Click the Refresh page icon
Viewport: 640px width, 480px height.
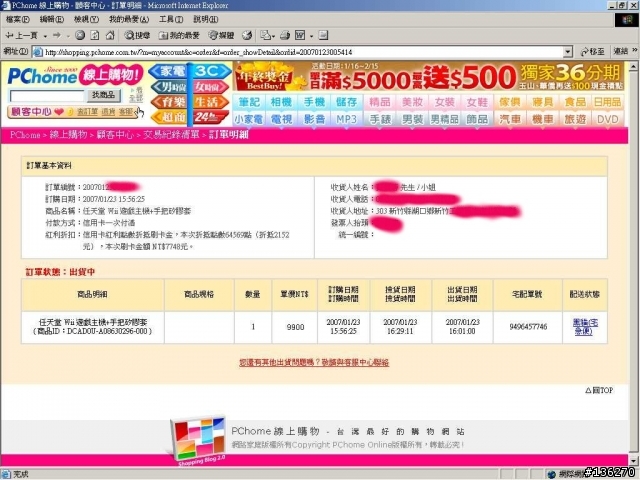[x=95, y=36]
